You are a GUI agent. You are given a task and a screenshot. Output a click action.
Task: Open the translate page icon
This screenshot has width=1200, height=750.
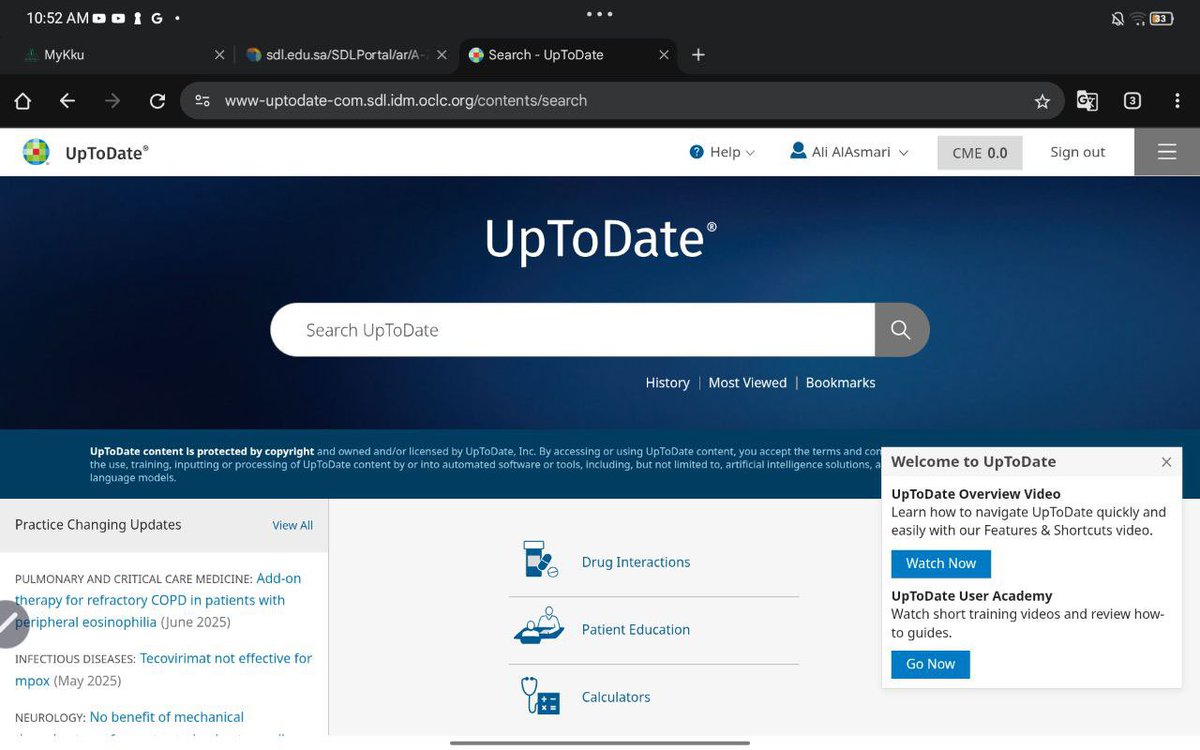1087,101
